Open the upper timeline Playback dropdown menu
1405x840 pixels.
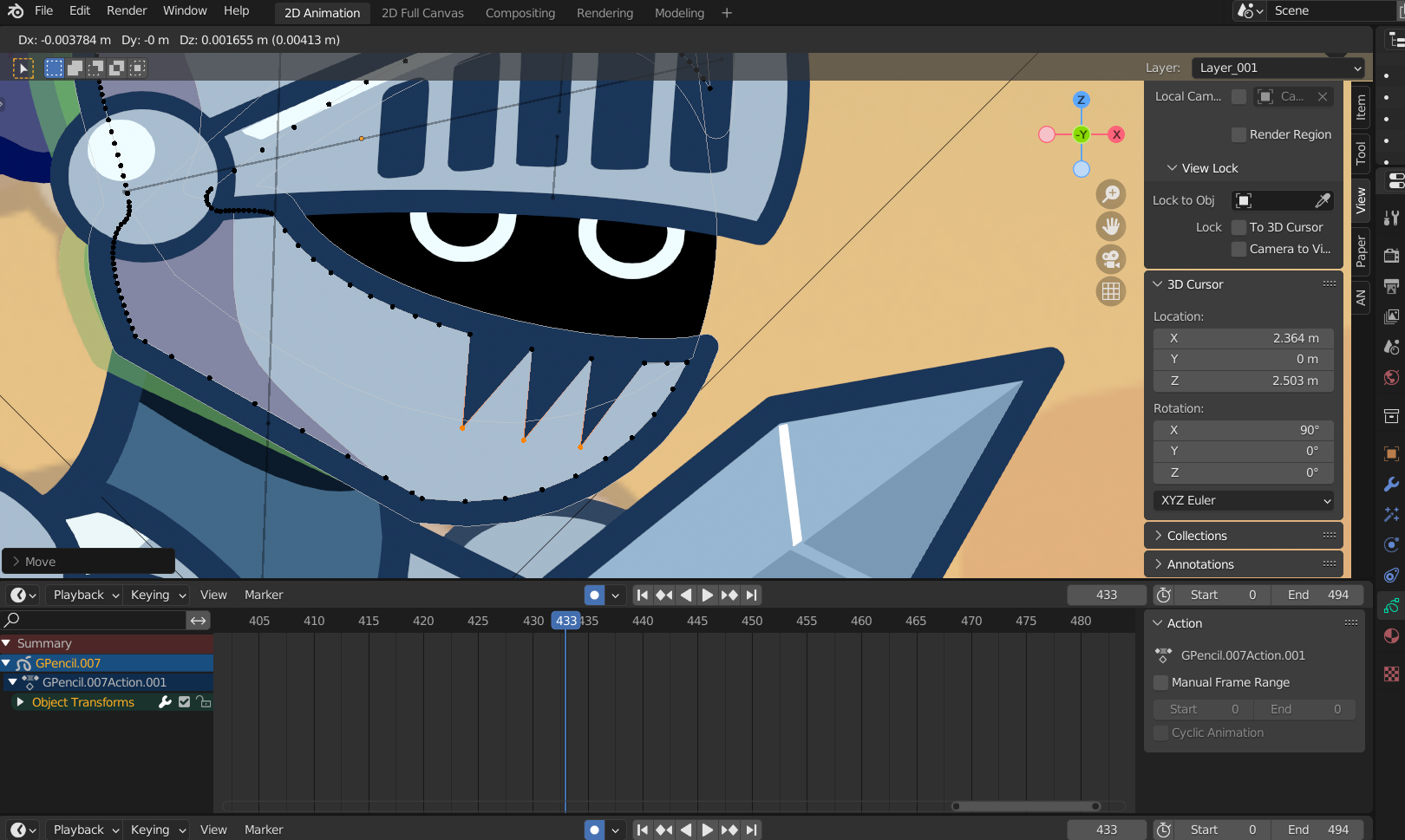pos(86,595)
